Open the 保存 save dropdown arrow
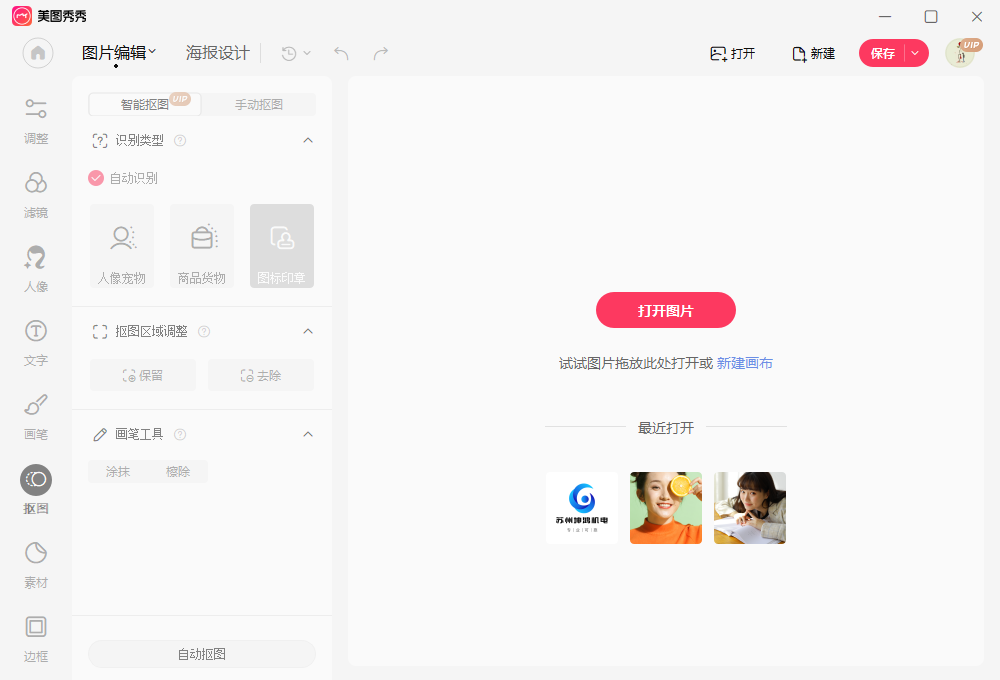1000x680 pixels. (x=916, y=53)
